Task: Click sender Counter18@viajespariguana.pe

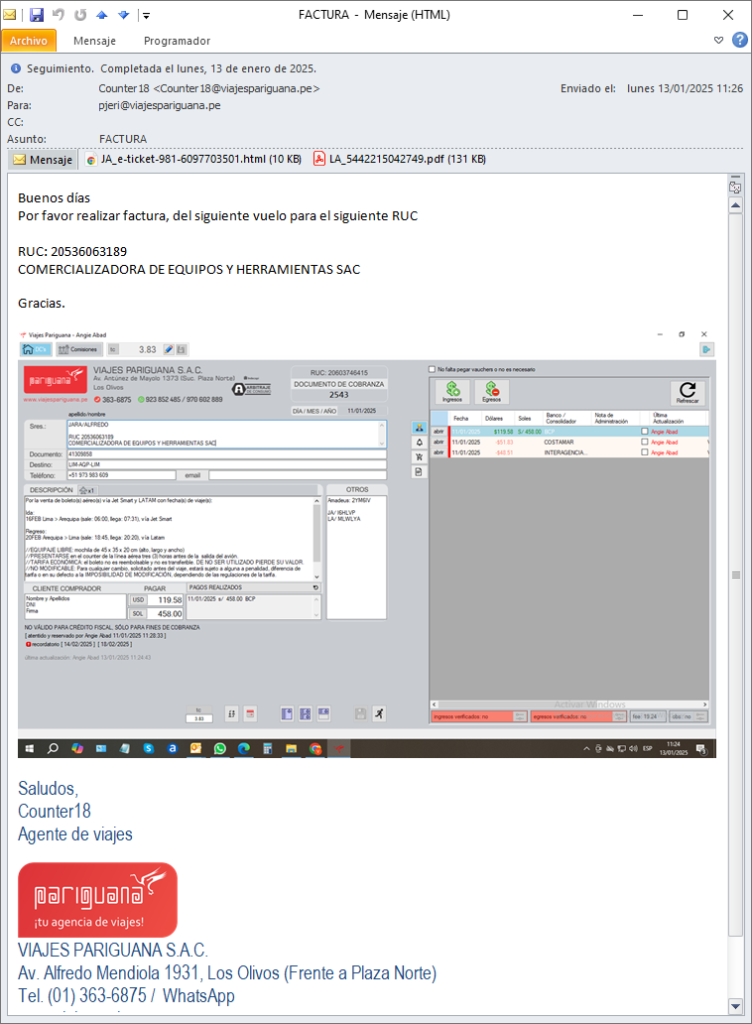Action: [209, 88]
